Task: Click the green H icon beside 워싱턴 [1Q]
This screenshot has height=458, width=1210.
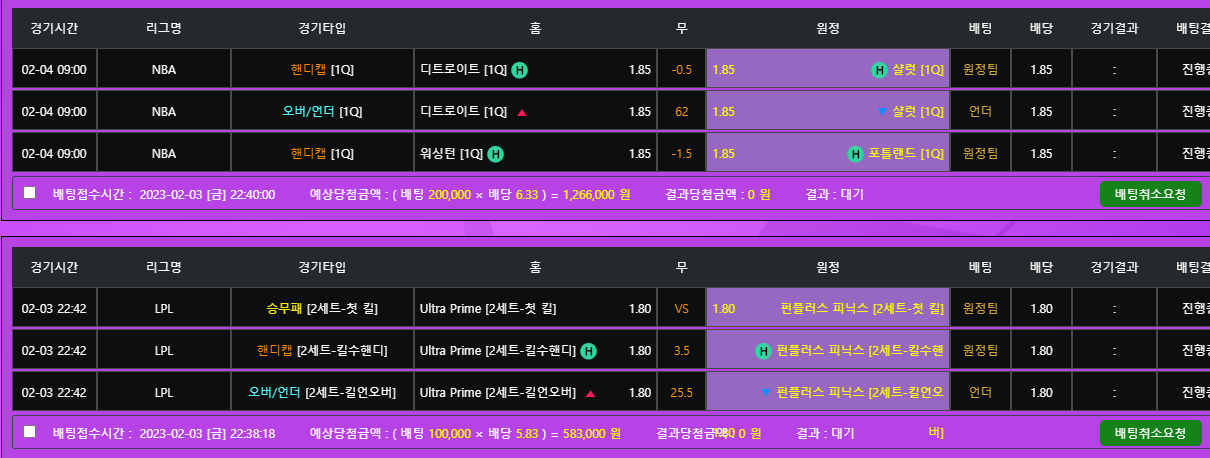Action: 495,154
